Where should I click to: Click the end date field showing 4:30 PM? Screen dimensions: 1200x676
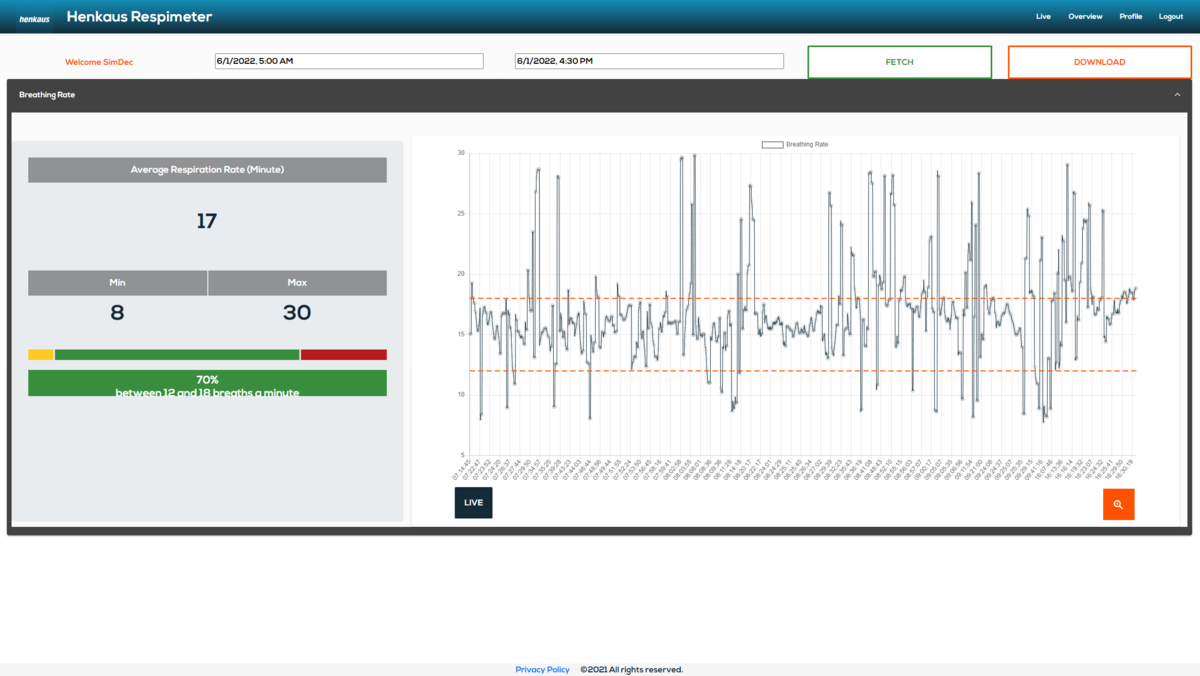point(648,60)
